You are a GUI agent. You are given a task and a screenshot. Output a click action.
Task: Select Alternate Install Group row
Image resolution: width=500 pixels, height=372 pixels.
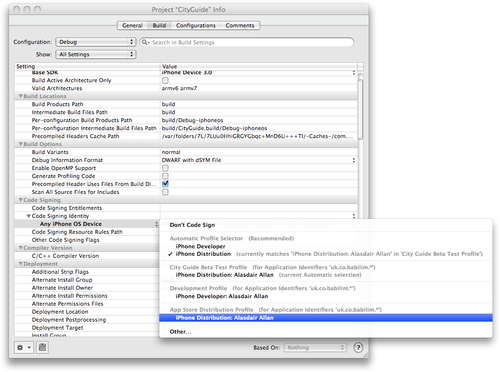[x=87, y=280]
